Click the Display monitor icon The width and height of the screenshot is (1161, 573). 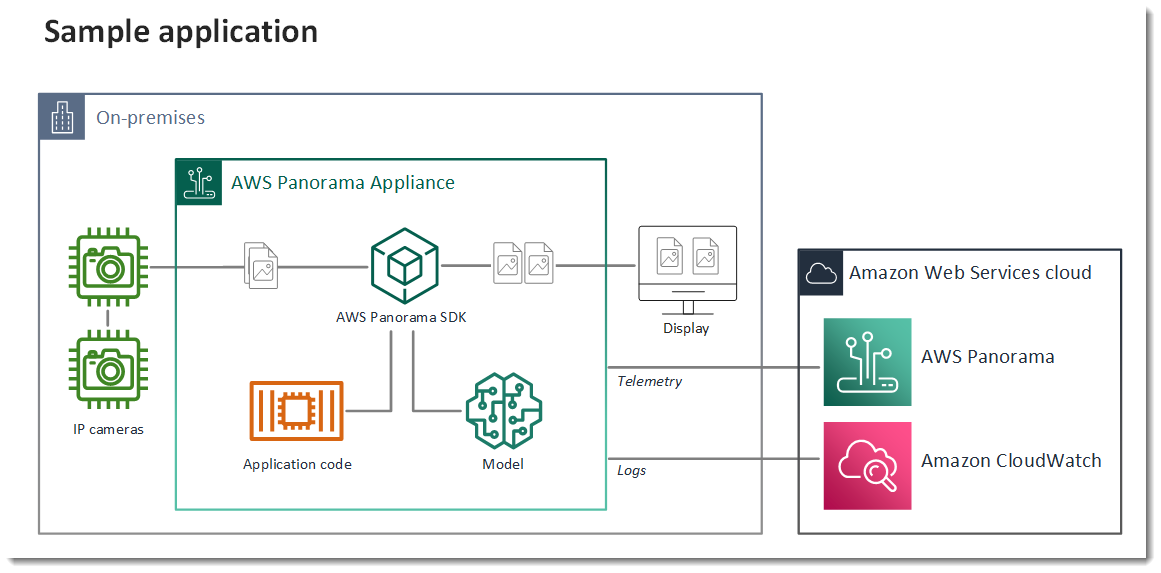[x=687, y=268]
